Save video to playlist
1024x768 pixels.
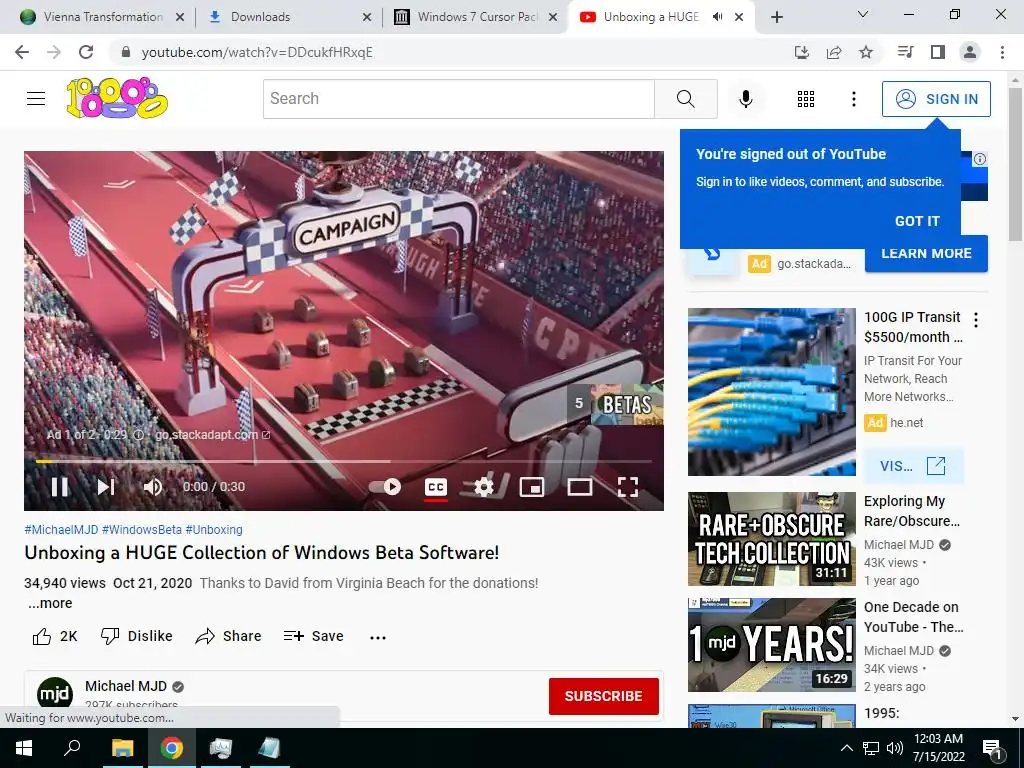[313, 636]
